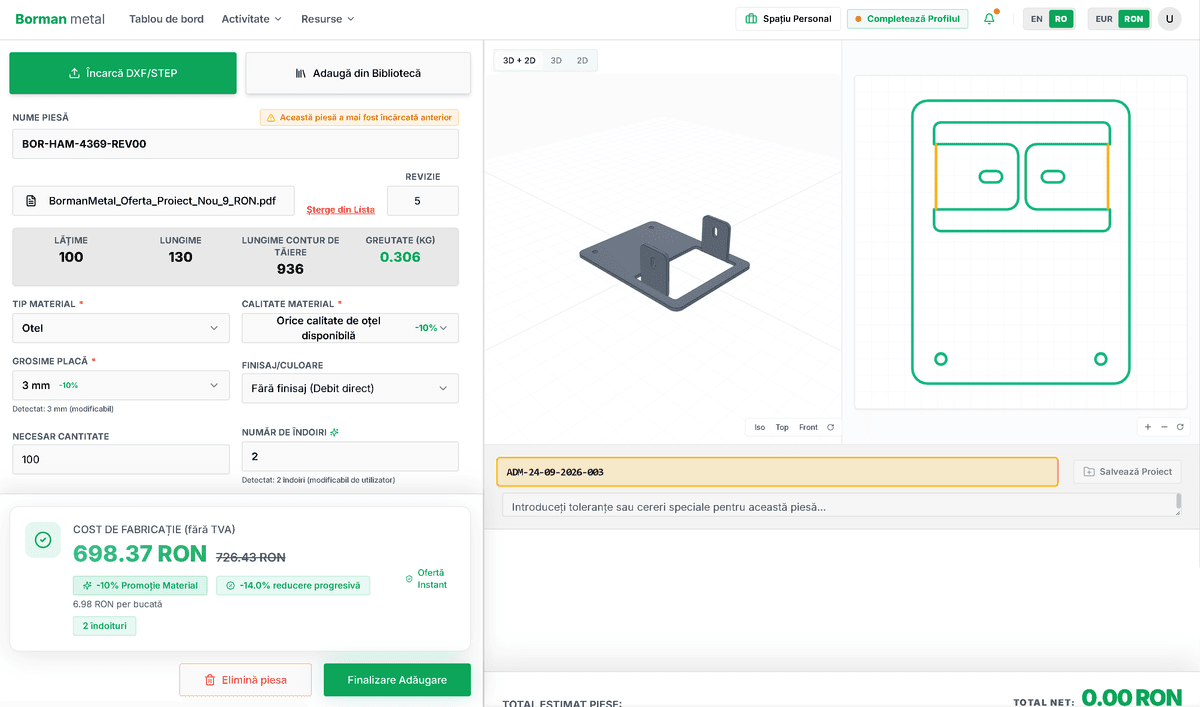The width and height of the screenshot is (1200, 707).
Task: Click the notes textarea scrollbar
Action: coord(1178,503)
